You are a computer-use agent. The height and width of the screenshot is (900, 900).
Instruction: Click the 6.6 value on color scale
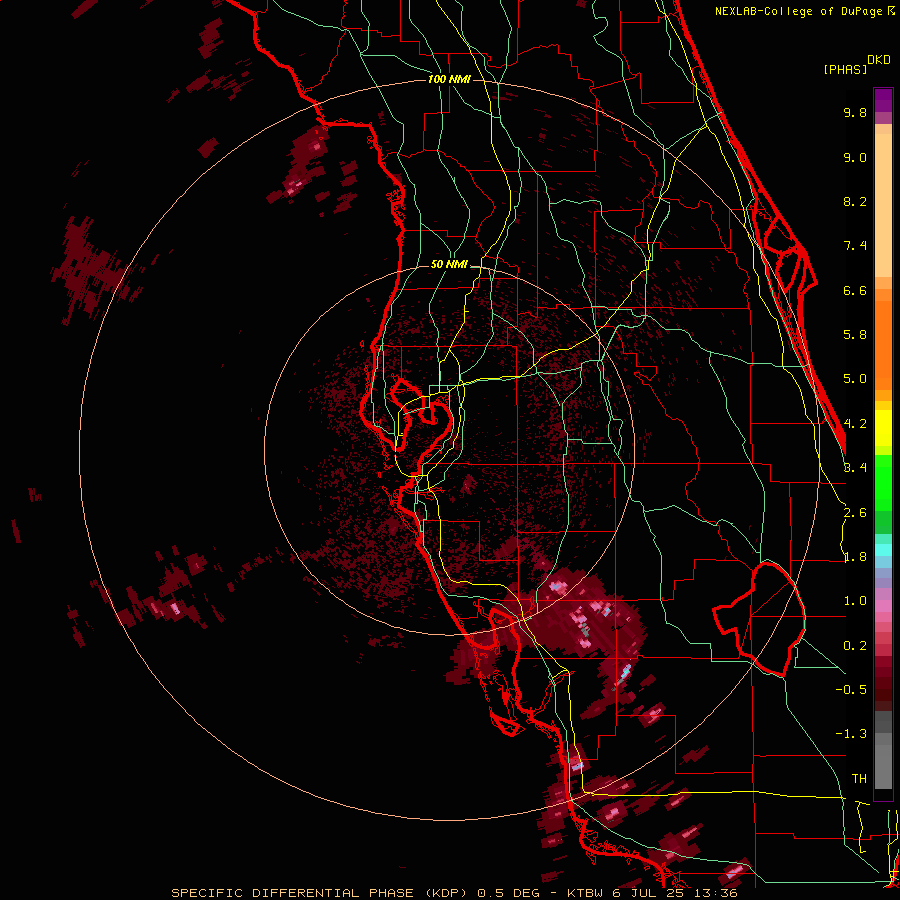[x=855, y=290]
